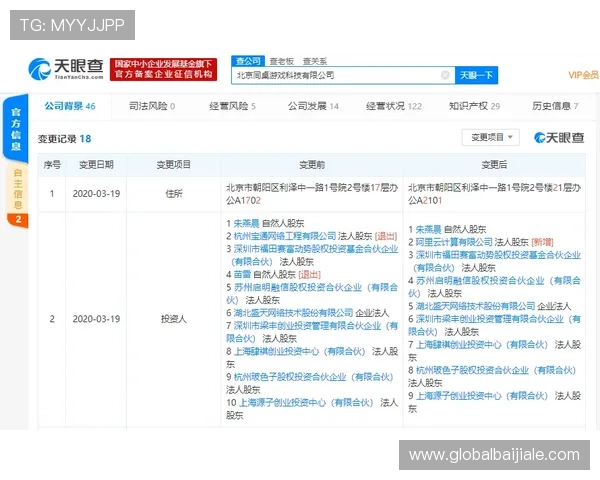The width and height of the screenshot is (600, 480).
Task: Click the red 官方备案企业征信机构 banner
Action: [x=163, y=69]
